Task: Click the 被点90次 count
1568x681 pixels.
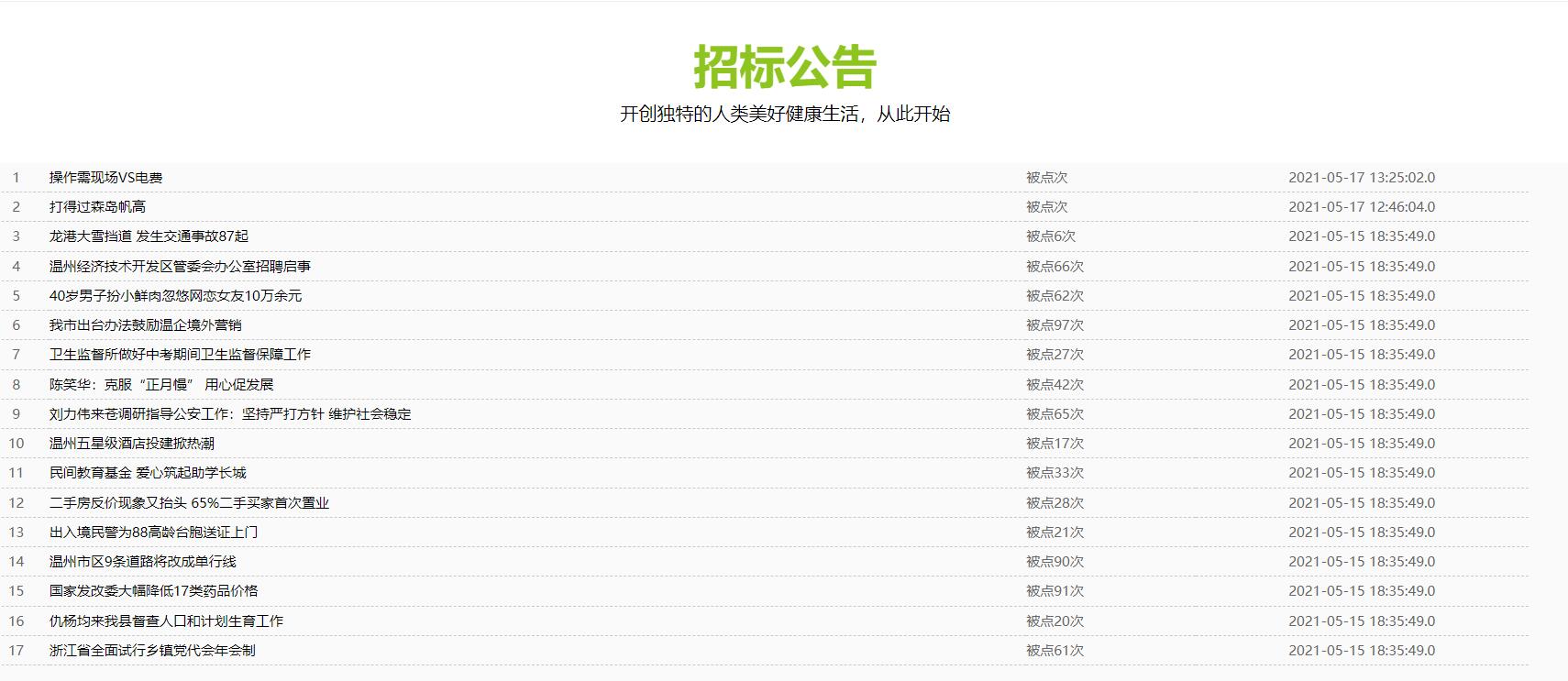Action: pyautogui.click(x=1055, y=562)
